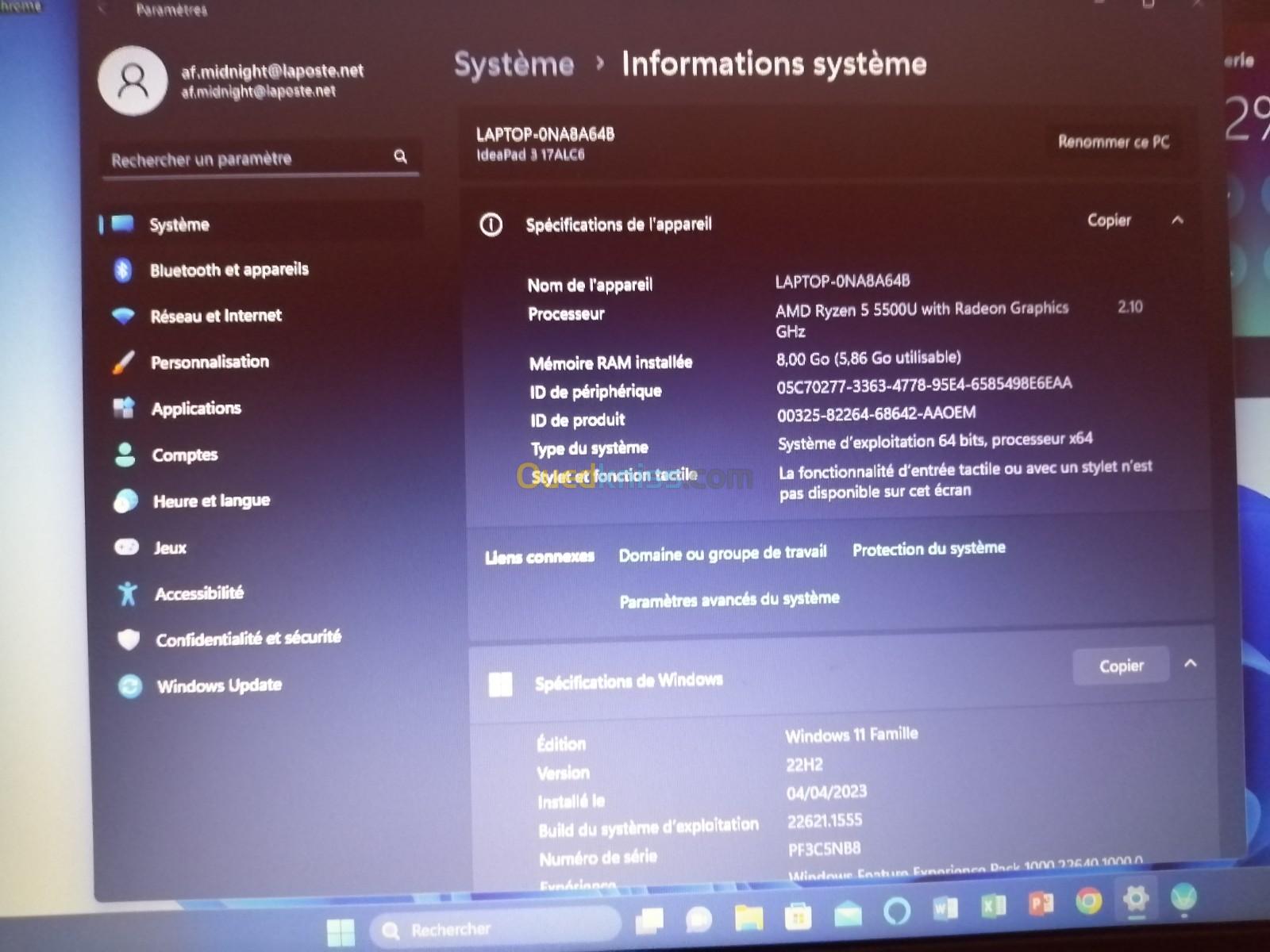Image resolution: width=1270 pixels, height=952 pixels.
Task: Open Lenovo Vantage icon in taskbar
Action: 1183,898
